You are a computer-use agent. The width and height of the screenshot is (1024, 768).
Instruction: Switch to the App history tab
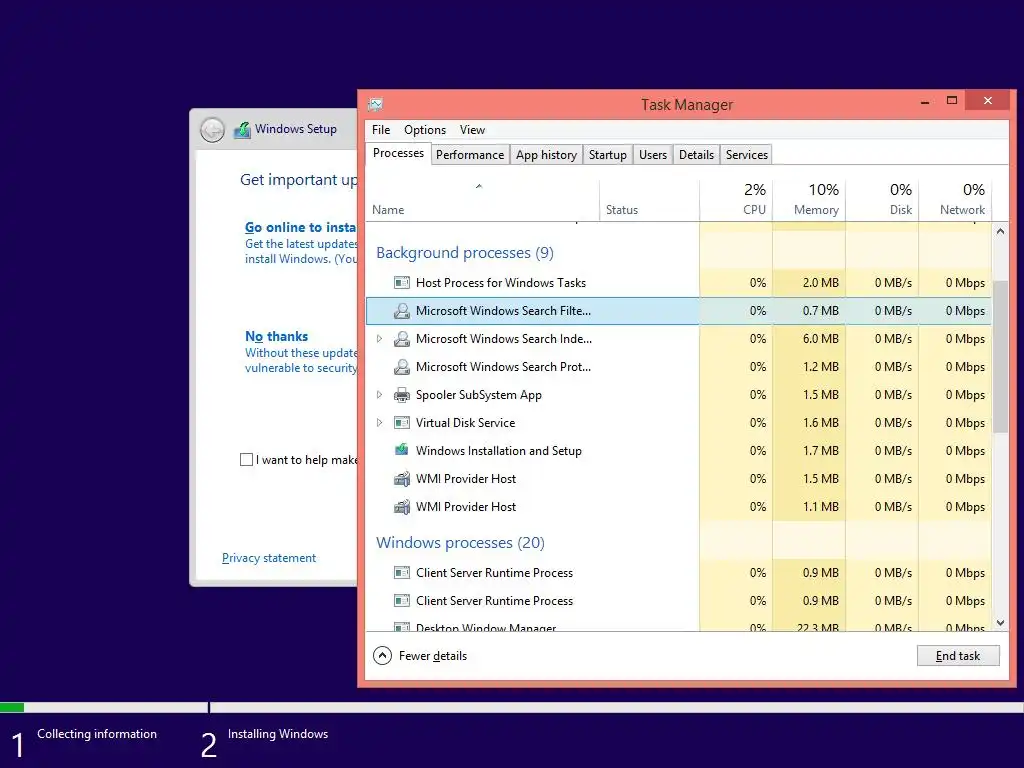[546, 155]
